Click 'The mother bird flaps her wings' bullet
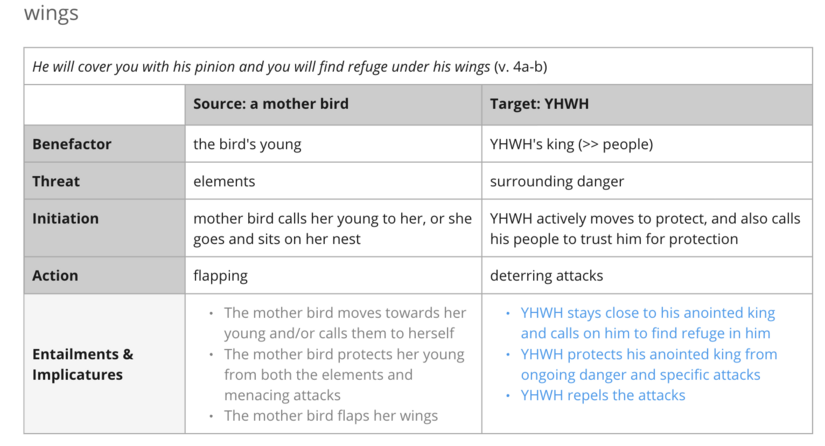 click(330, 416)
